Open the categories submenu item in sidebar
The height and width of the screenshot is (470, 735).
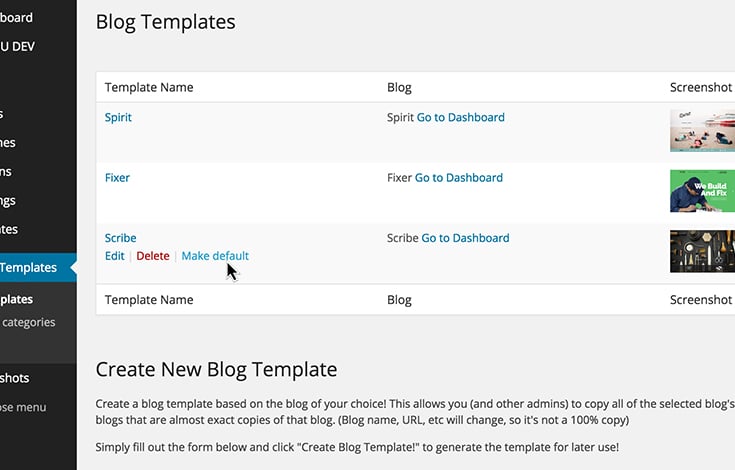click(28, 322)
